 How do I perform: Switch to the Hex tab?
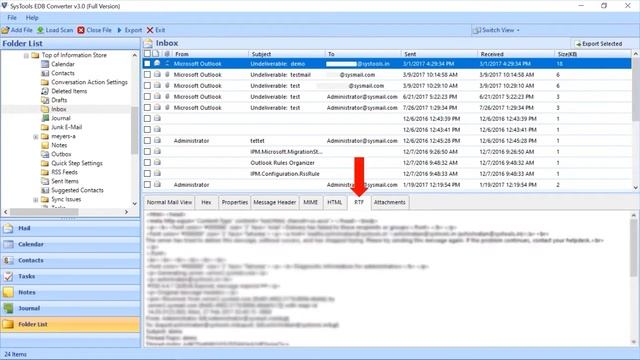tap(206, 202)
